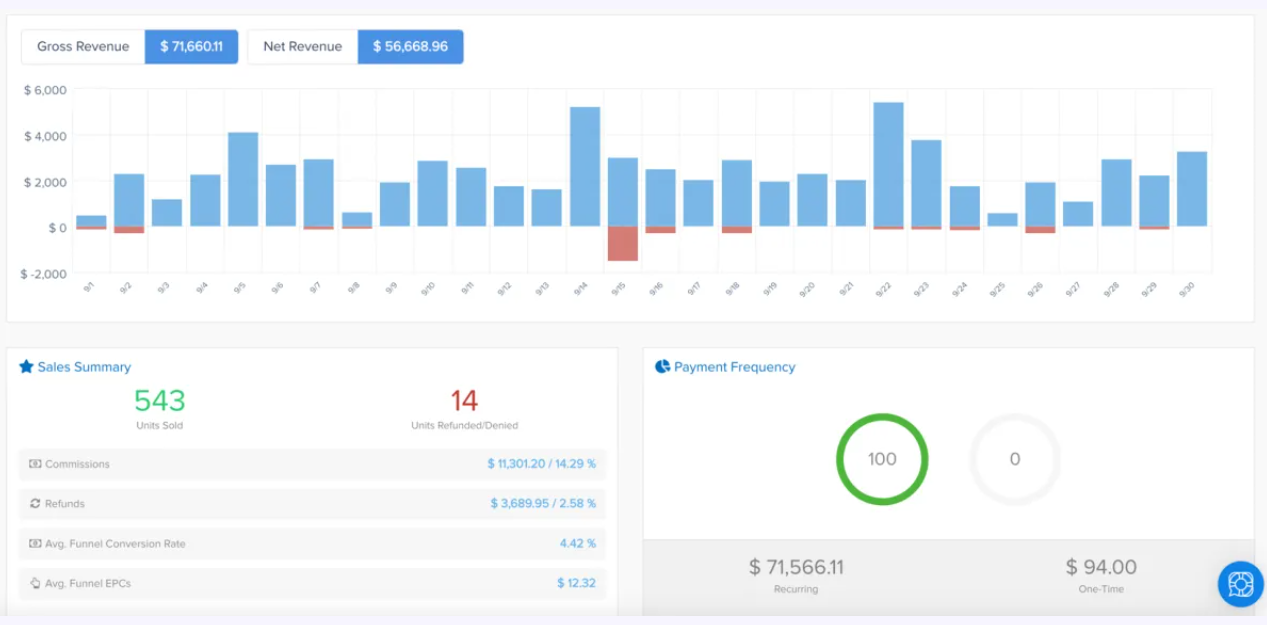
Task: Click the pie chart icon beside Payment Frequency
Action: pyautogui.click(x=662, y=367)
